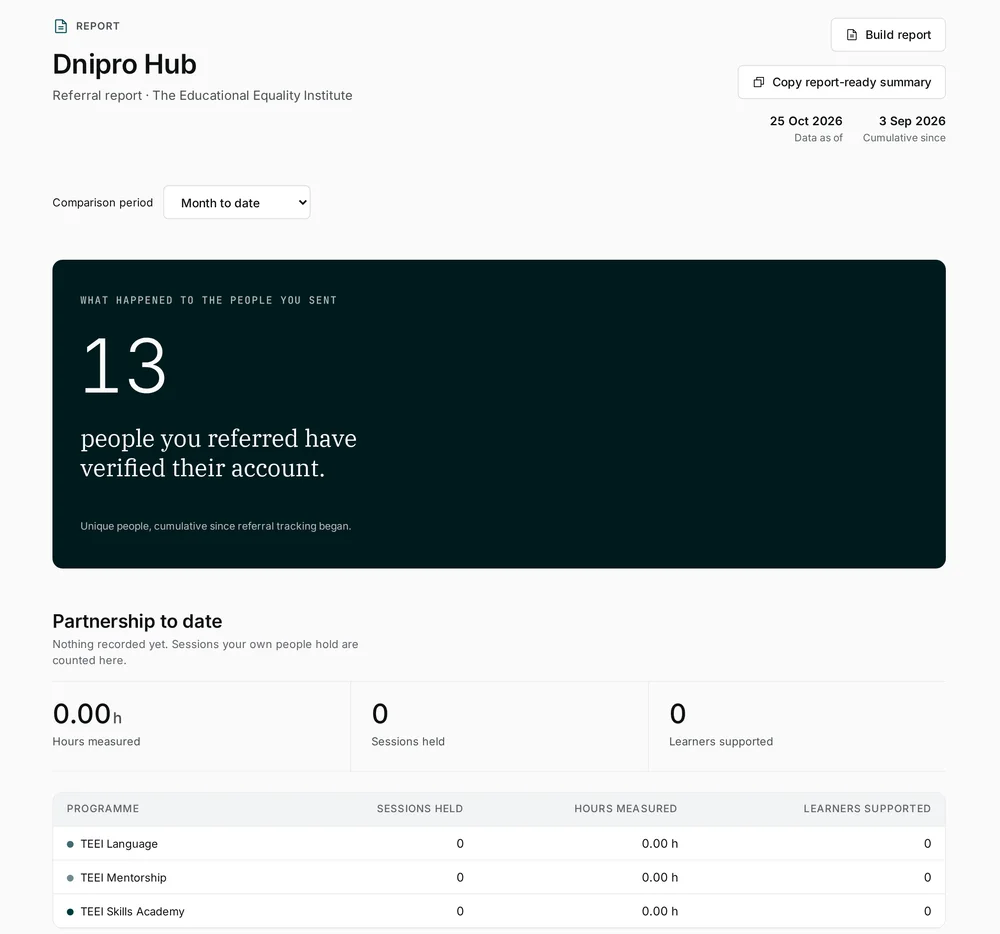Click the Cumulative since label
This screenshot has height=934, width=1000.
click(904, 138)
